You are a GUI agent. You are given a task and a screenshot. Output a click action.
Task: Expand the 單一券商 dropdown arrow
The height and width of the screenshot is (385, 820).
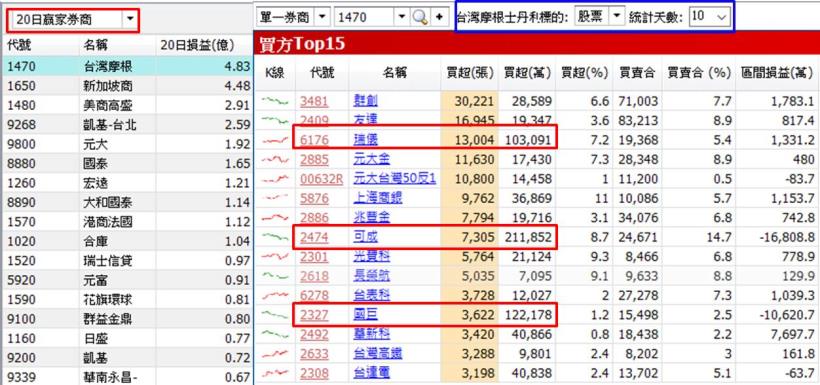(x=323, y=18)
